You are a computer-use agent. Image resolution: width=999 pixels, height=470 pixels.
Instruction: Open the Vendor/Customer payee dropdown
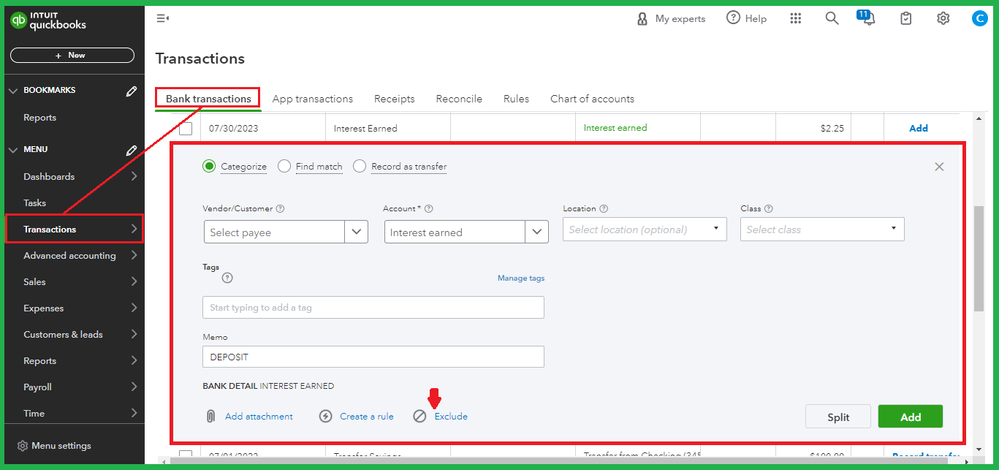tap(357, 232)
